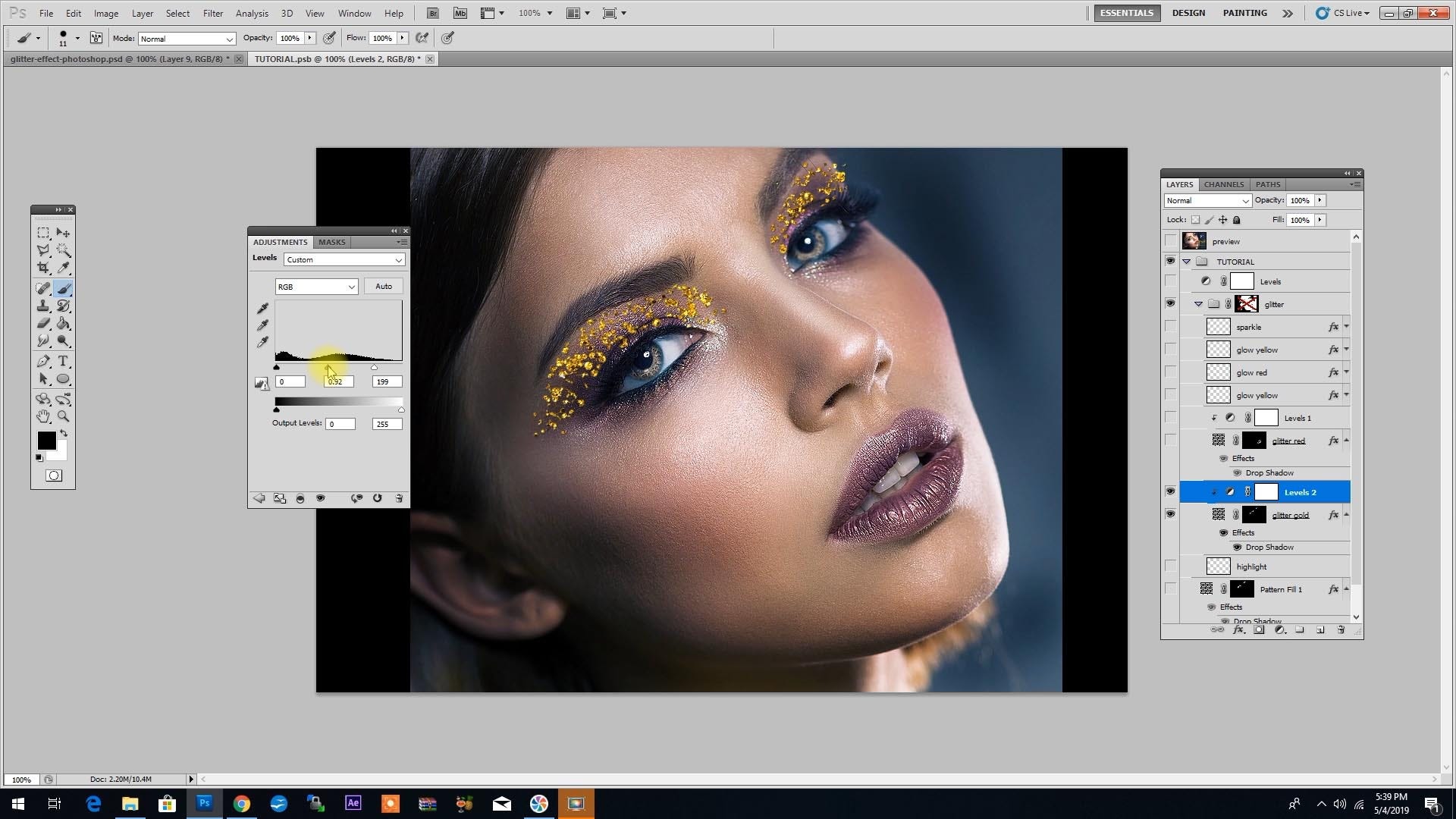Hide the glitter group
Viewport: 1456px width, 819px height.
tap(1170, 303)
